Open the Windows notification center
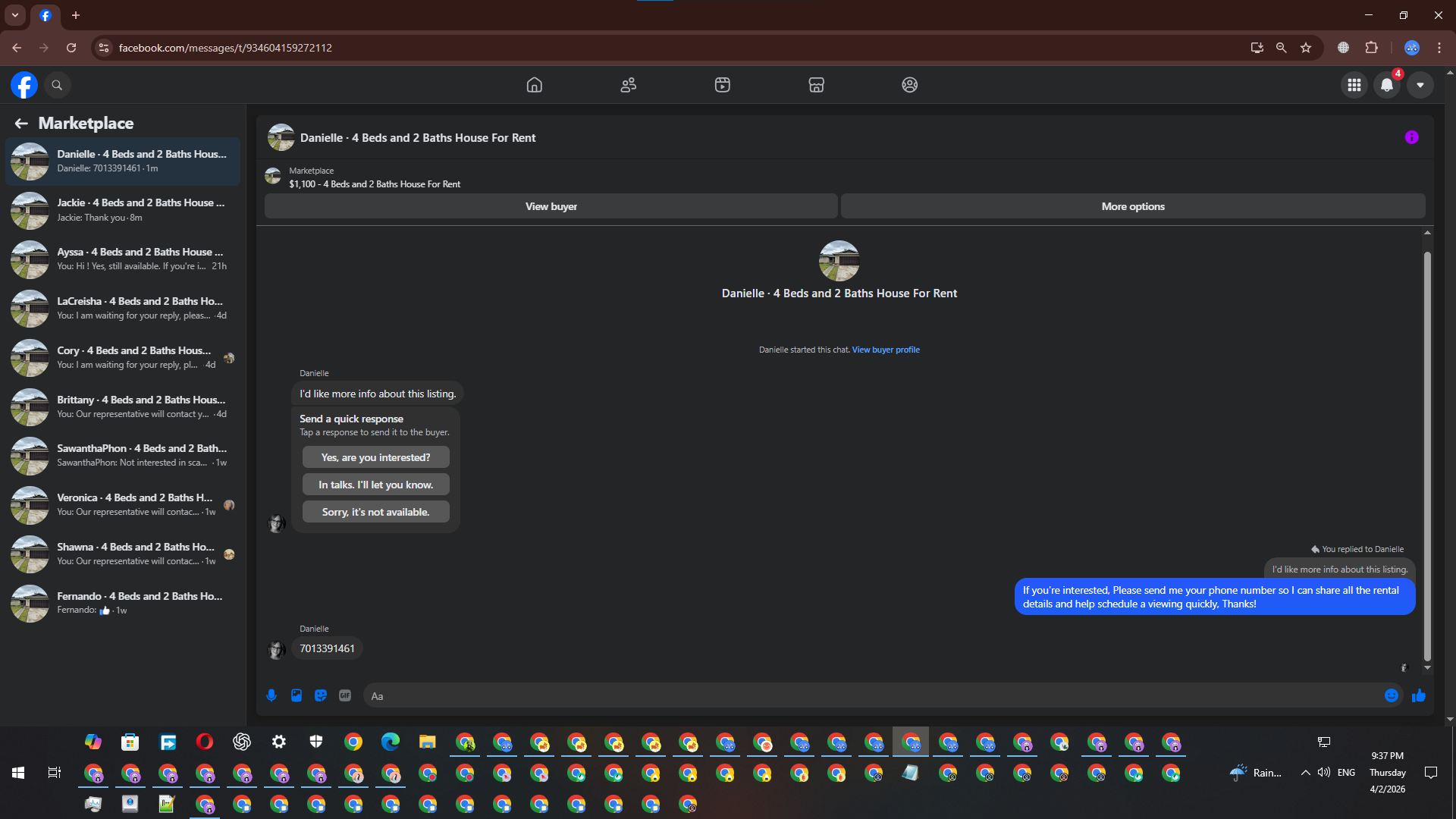The width and height of the screenshot is (1456, 819). [x=1431, y=773]
